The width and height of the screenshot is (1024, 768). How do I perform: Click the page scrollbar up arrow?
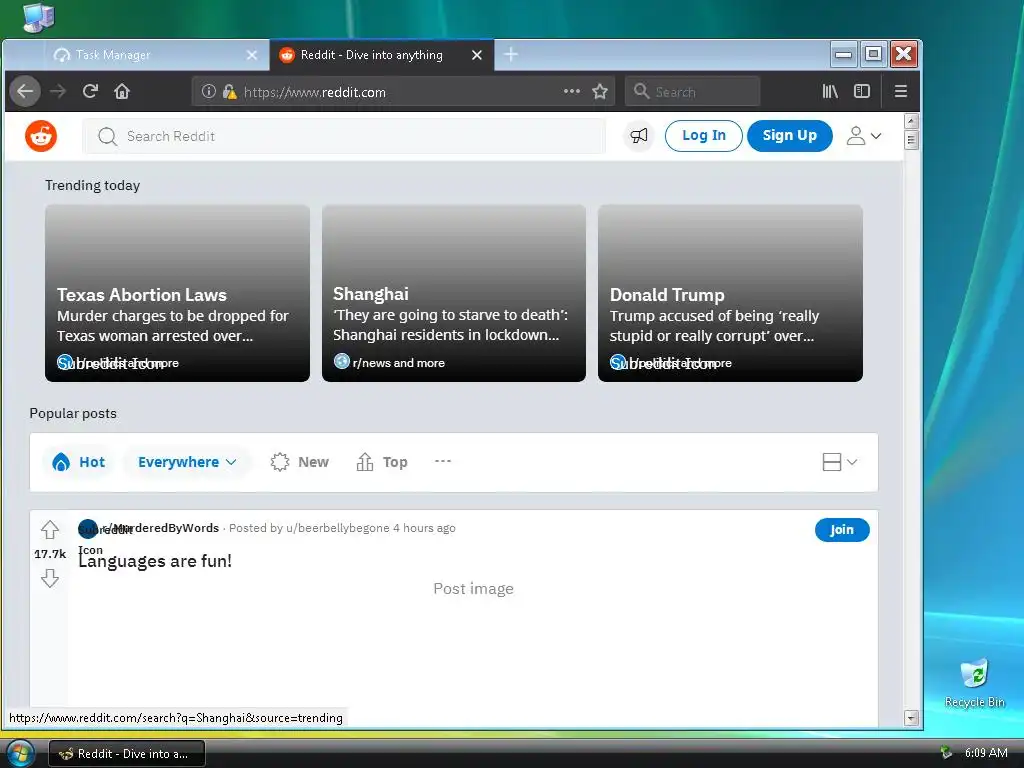[912, 121]
